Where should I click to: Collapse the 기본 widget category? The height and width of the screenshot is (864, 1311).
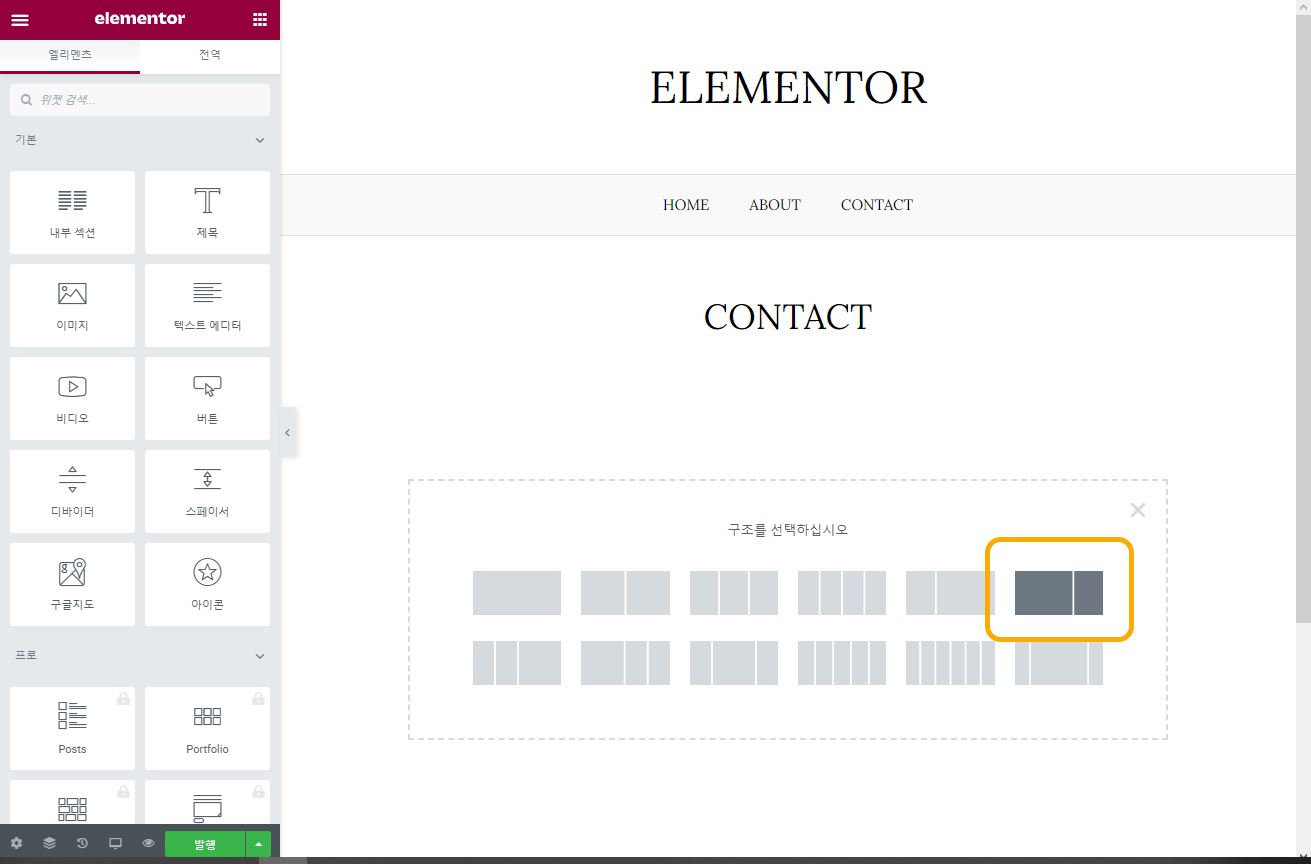coord(140,140)
